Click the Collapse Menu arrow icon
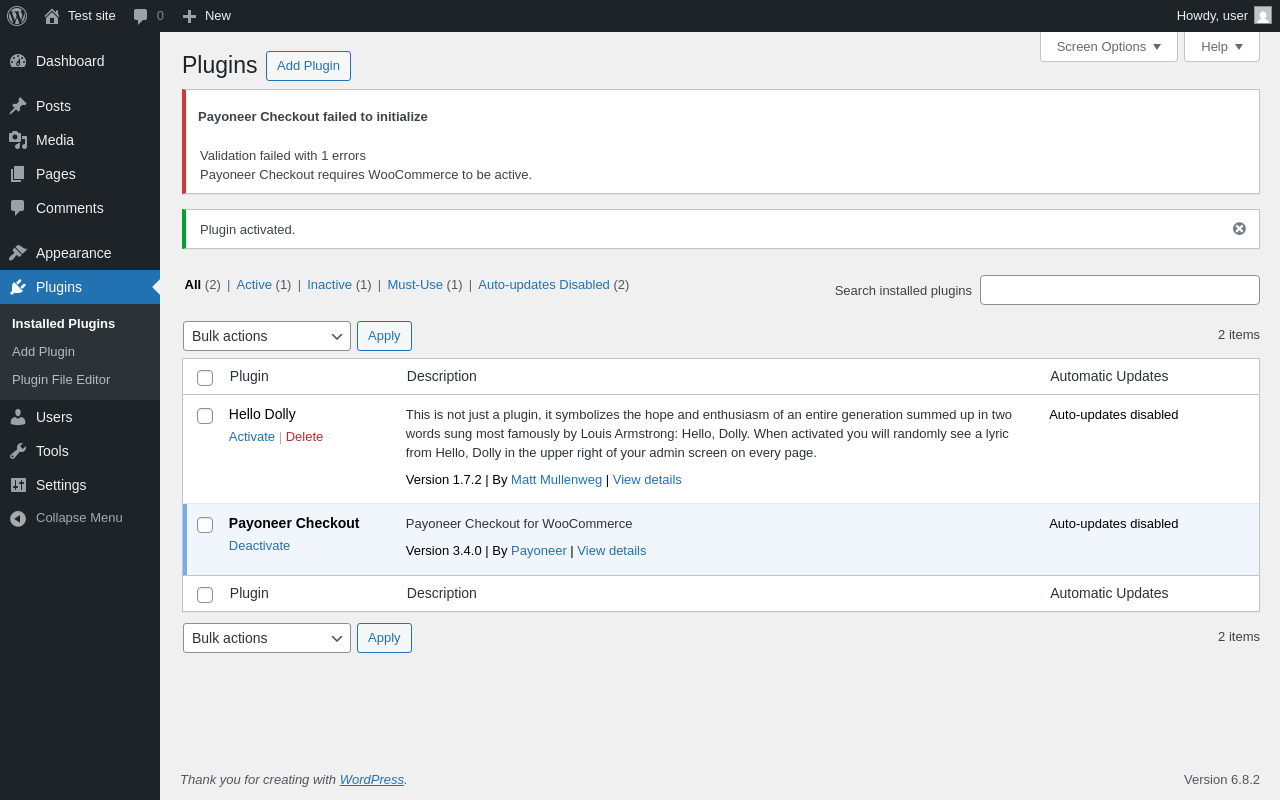 coord(18,518)
